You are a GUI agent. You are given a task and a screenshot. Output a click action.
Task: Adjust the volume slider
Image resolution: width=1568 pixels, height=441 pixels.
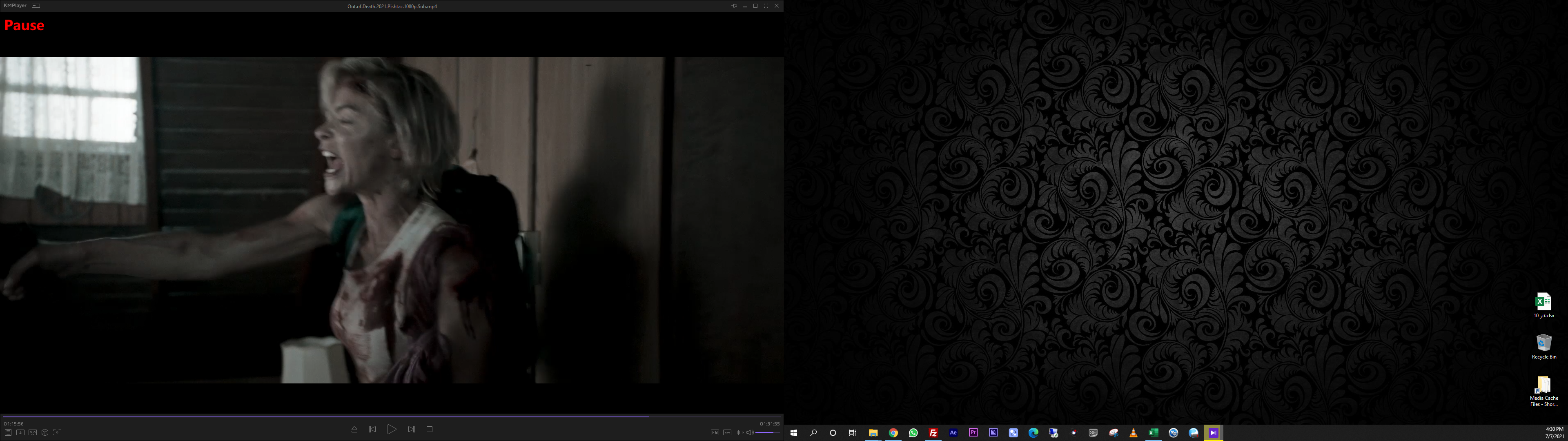point(768,432)
